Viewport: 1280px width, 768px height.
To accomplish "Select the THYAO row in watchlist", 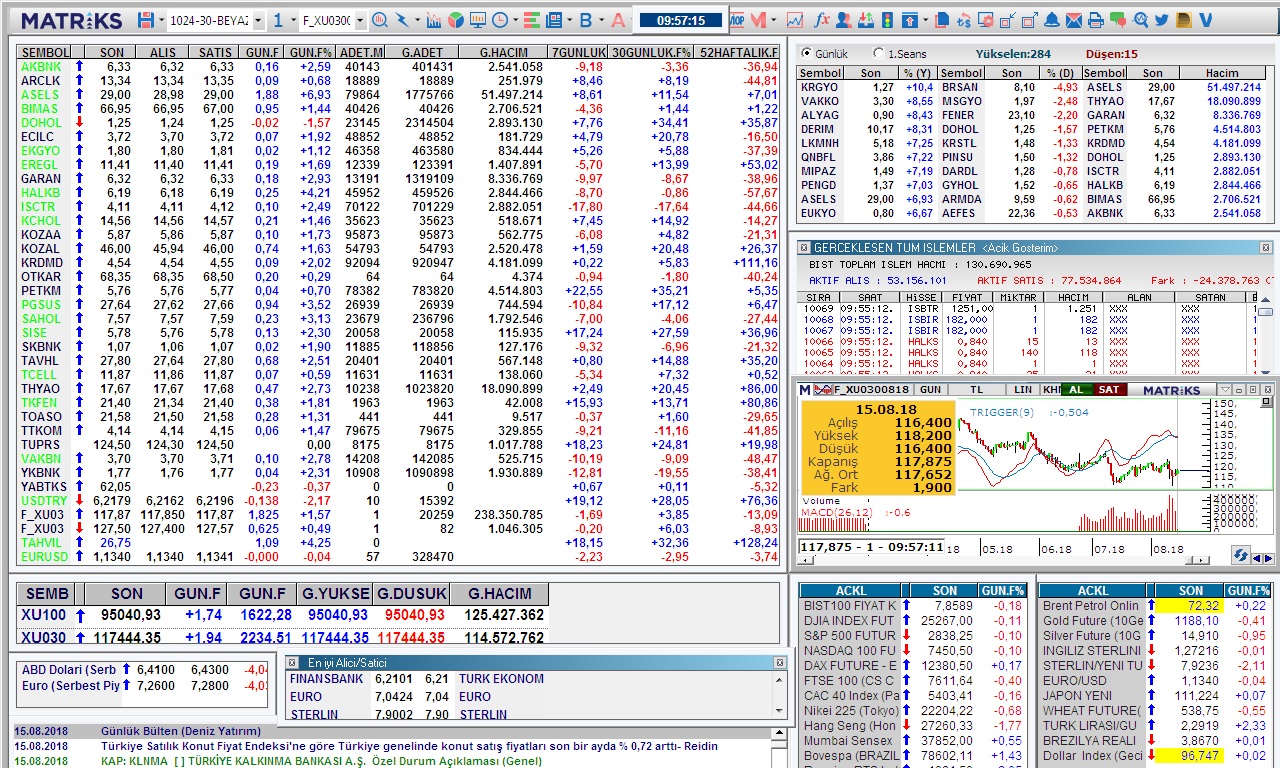I will click(x=399, y=389).
